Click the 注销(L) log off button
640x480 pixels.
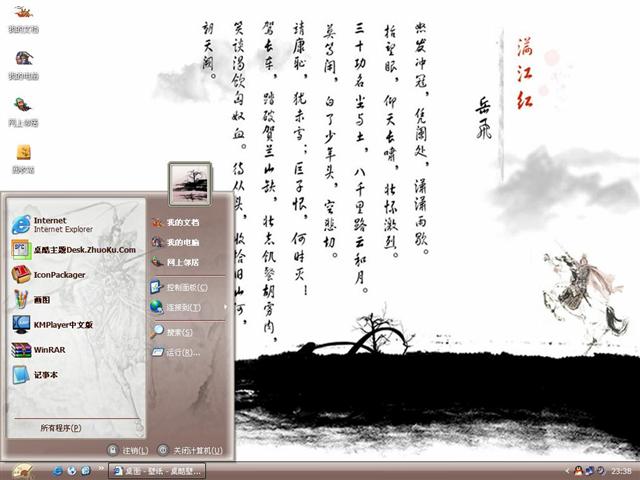point(128,450)
